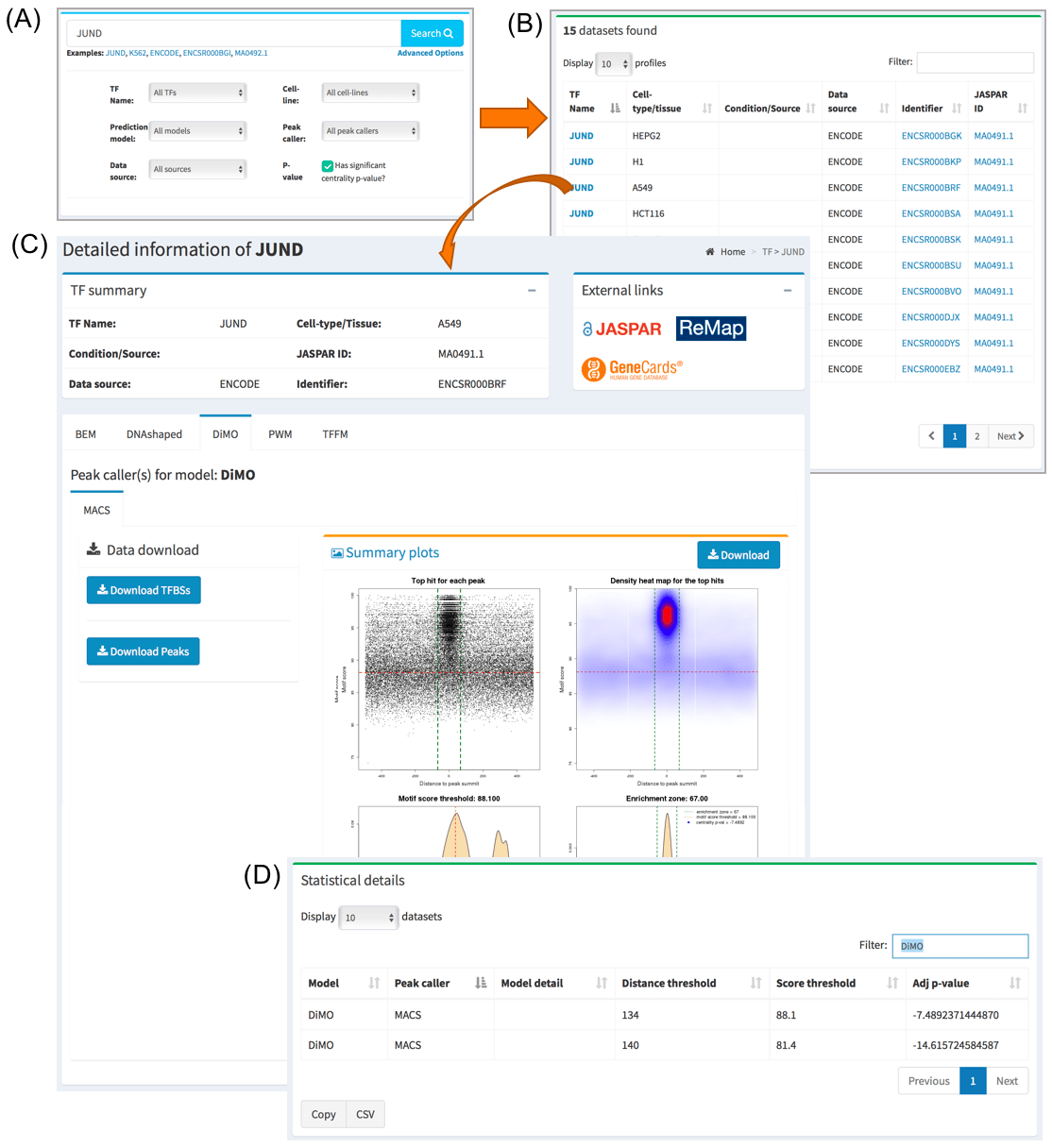This screenshot has height=1148, width=1052.
Task: Sort by Score threshold column icon
Action: coord(892,984)
